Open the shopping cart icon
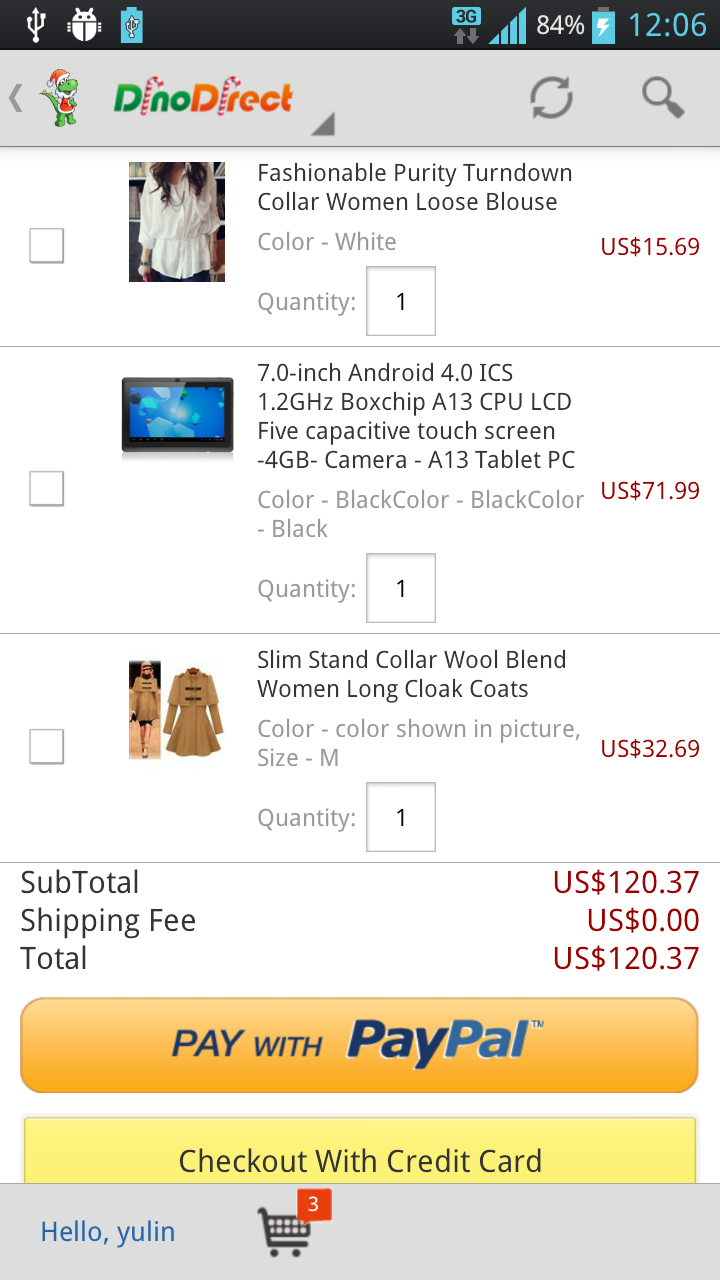Viewport: 720px width, 1280px height. (x=287, y=1231)
